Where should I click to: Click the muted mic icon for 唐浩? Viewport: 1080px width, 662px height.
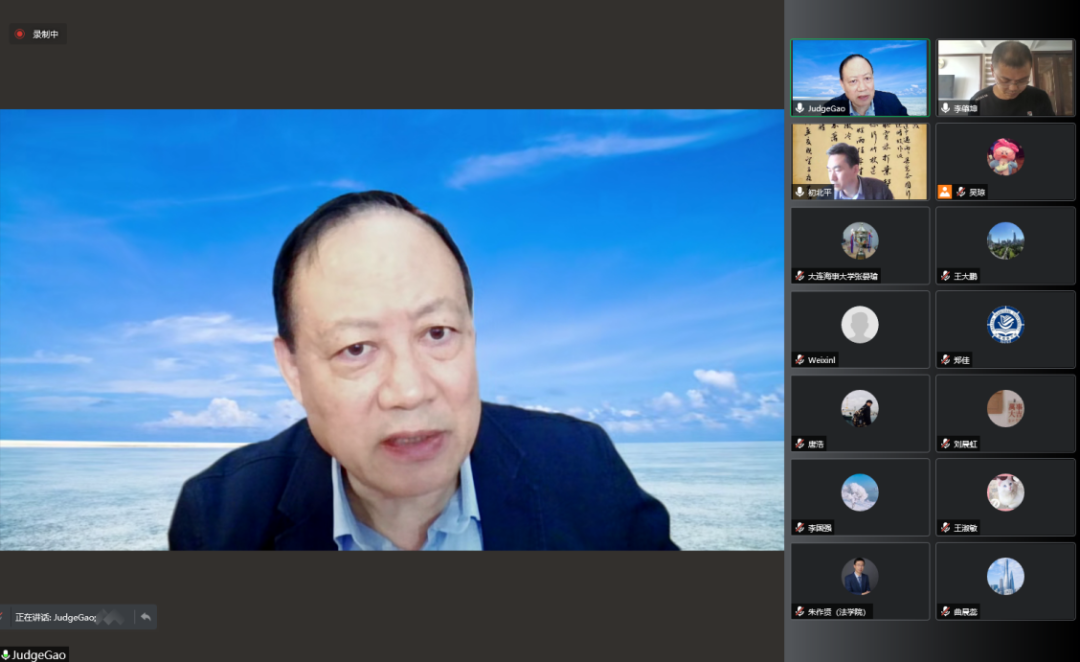[800, 443]
